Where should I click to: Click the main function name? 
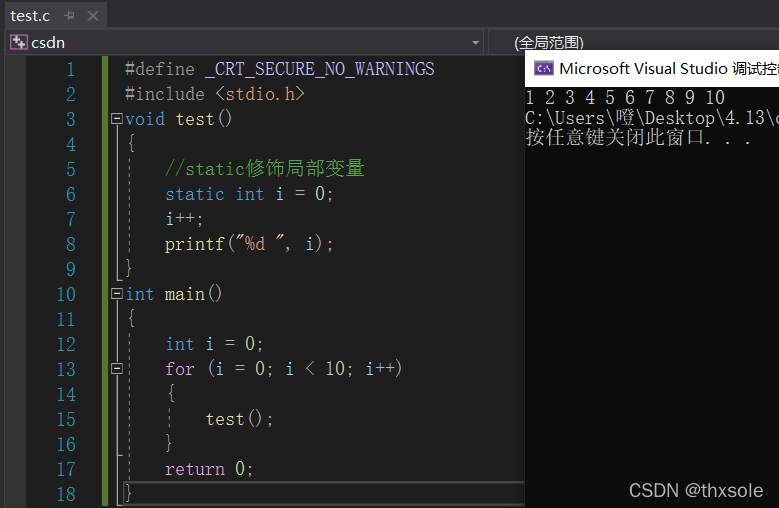coord(184,294)
